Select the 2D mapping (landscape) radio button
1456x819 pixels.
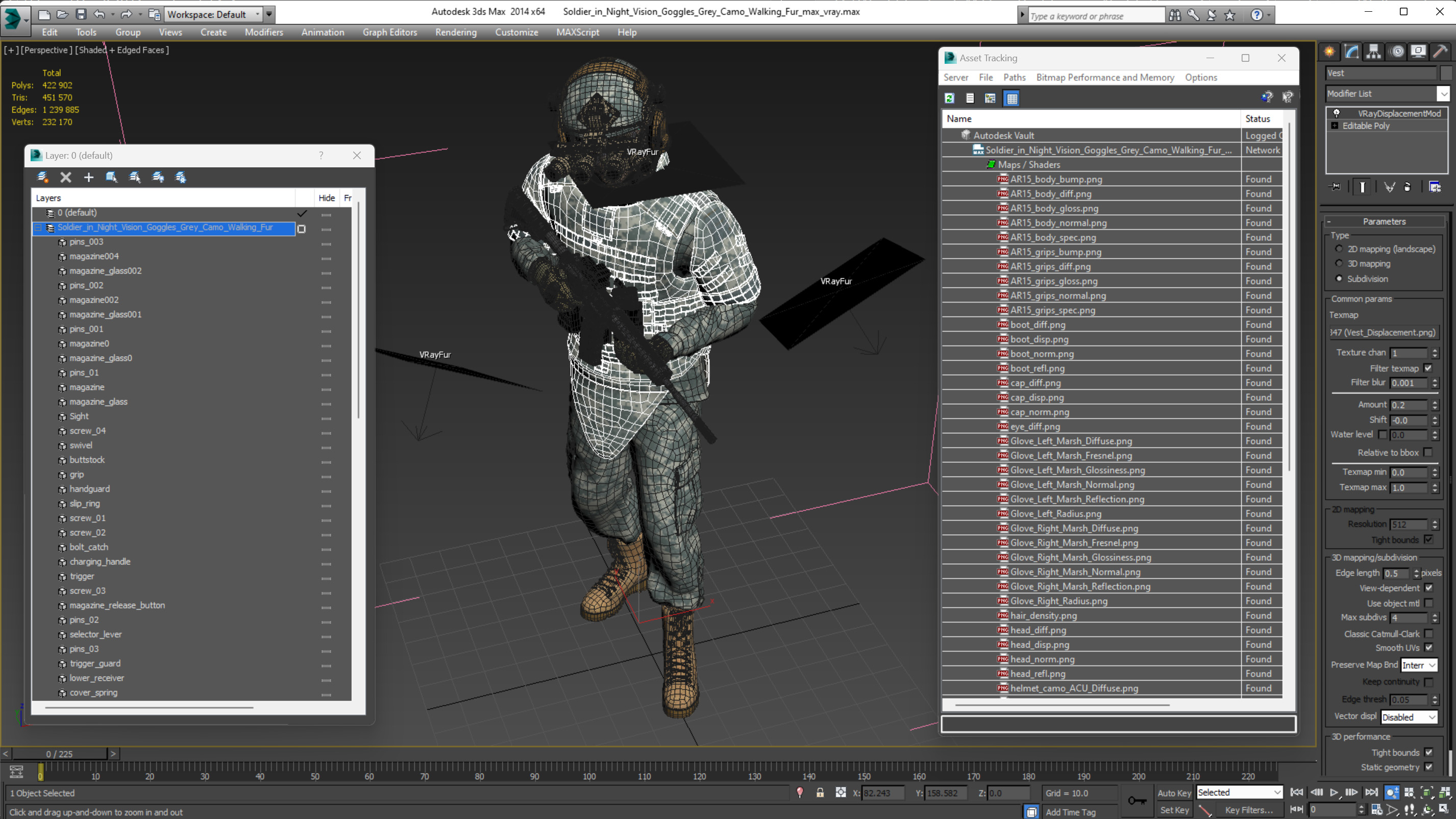coord(1339,249)
